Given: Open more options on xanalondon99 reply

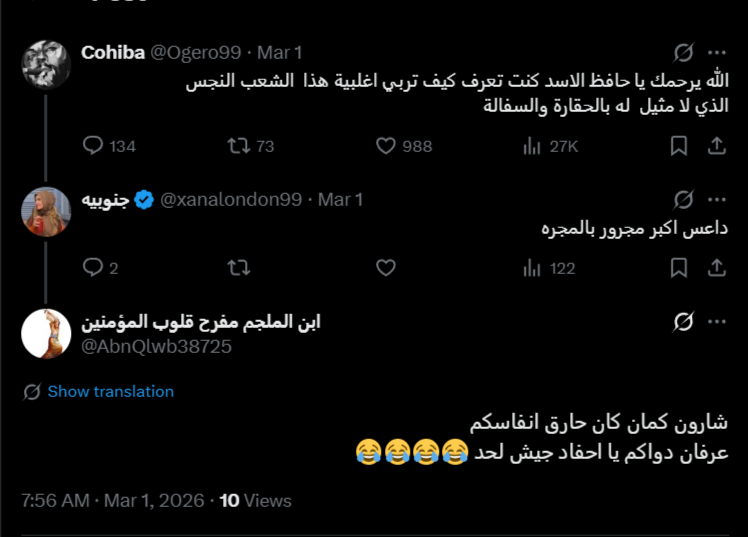Looking at the screenshot, I should [716, 199].
